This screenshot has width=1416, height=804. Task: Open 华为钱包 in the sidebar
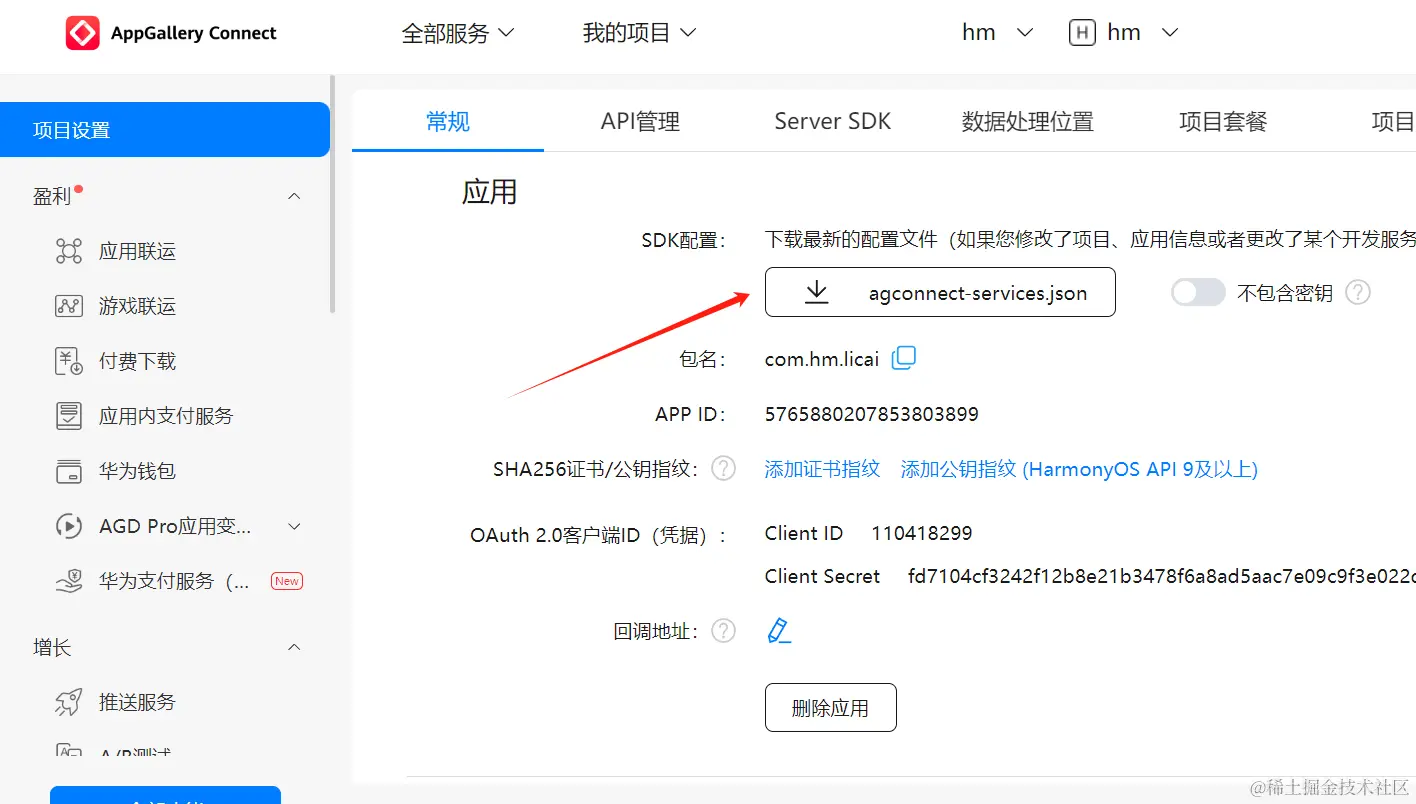137,471
